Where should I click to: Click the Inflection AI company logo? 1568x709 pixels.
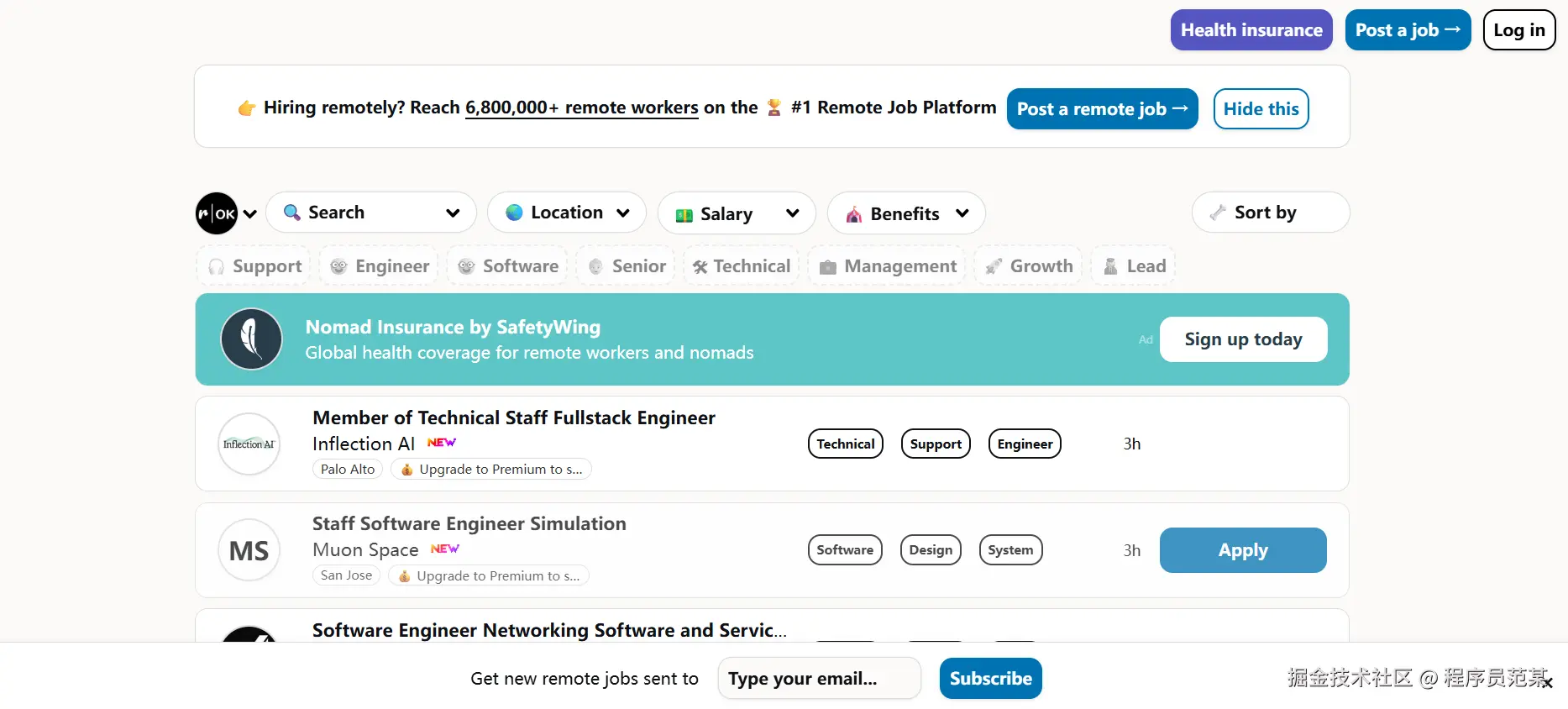[249, 444]
